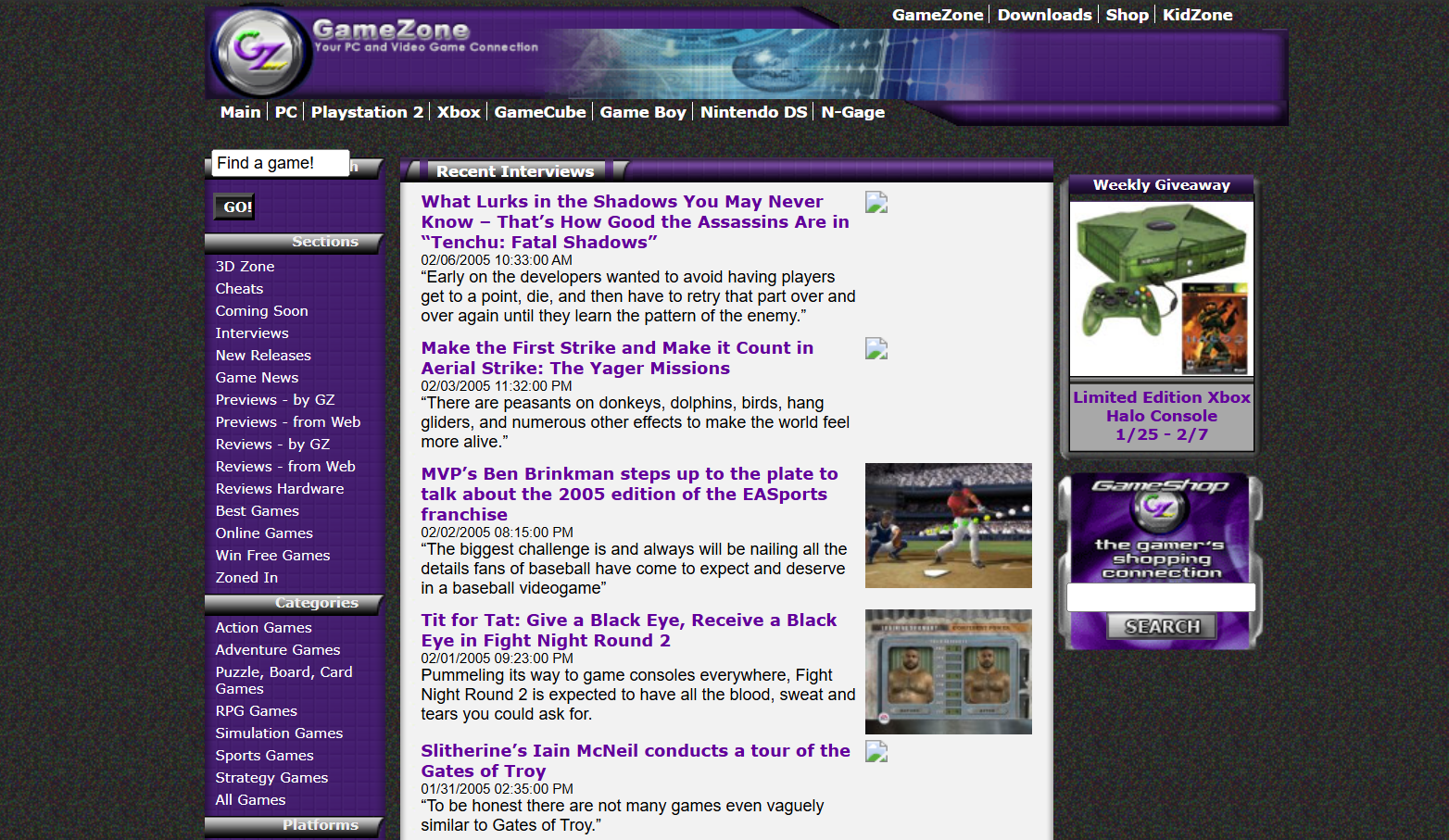Open the Game News section
Image resolution: width=1449 pixels, height=840 pixels.
[257, 378]
